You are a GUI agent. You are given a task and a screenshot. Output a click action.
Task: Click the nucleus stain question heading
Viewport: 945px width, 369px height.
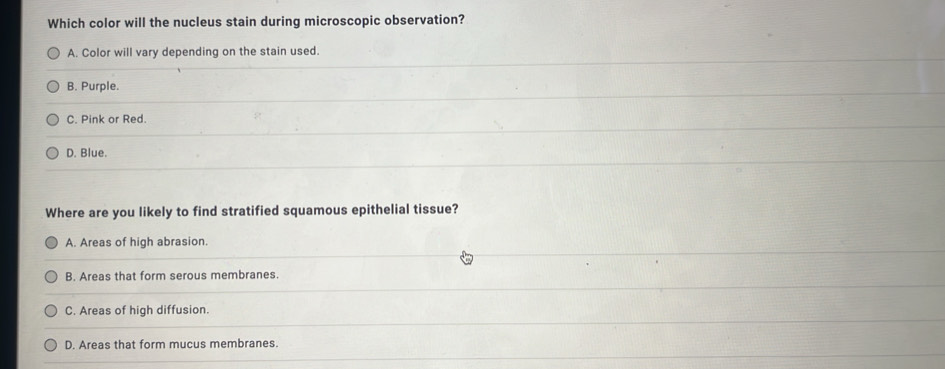tap(256, 21)
